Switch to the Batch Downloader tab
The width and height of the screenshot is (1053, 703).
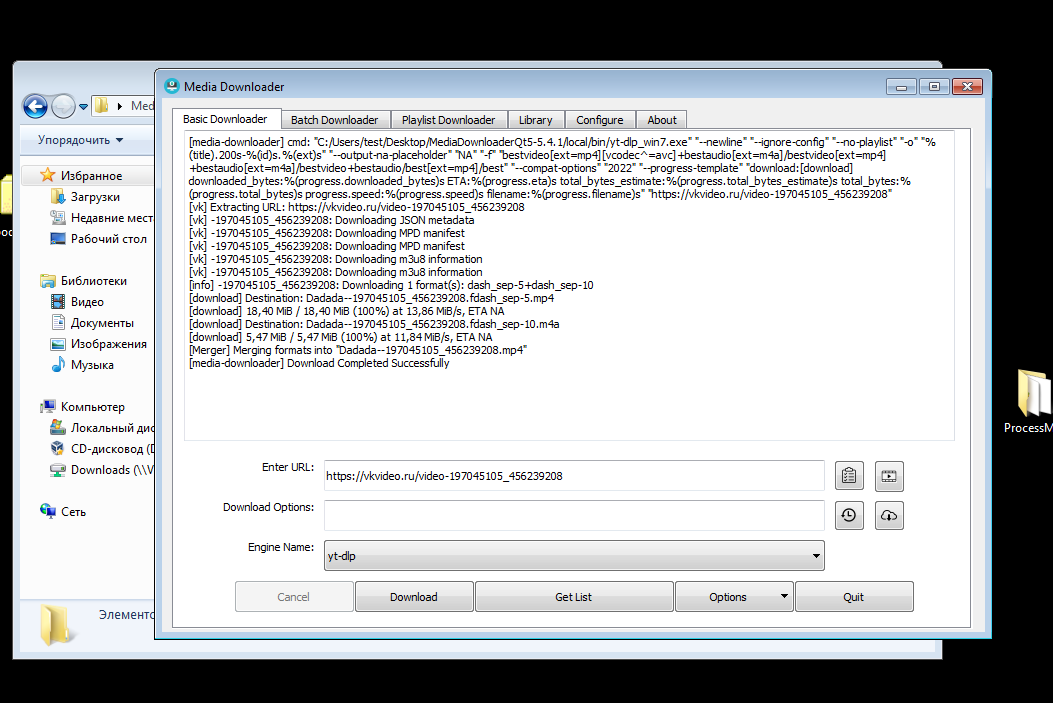point(334,120)
